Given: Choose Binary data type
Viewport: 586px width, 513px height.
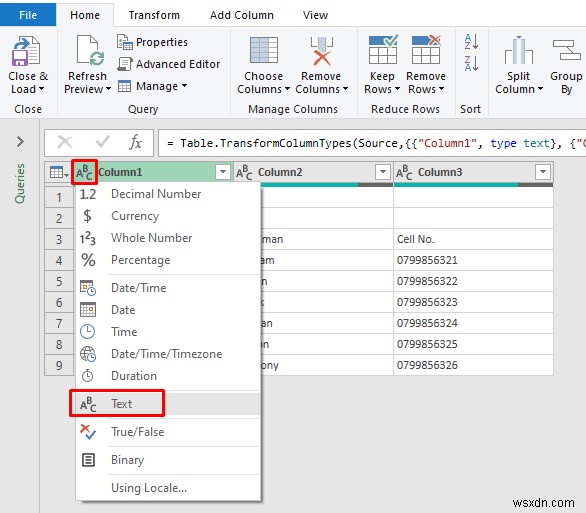Looking at the screenshot, I should 168,460.
